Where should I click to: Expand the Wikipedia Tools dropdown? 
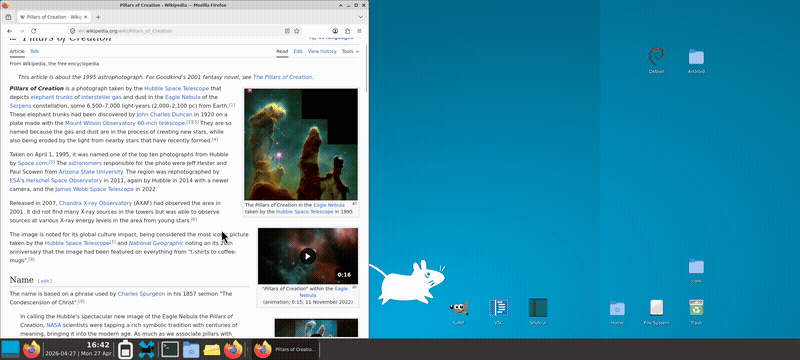pyautogui.click(x=350, y=52)
